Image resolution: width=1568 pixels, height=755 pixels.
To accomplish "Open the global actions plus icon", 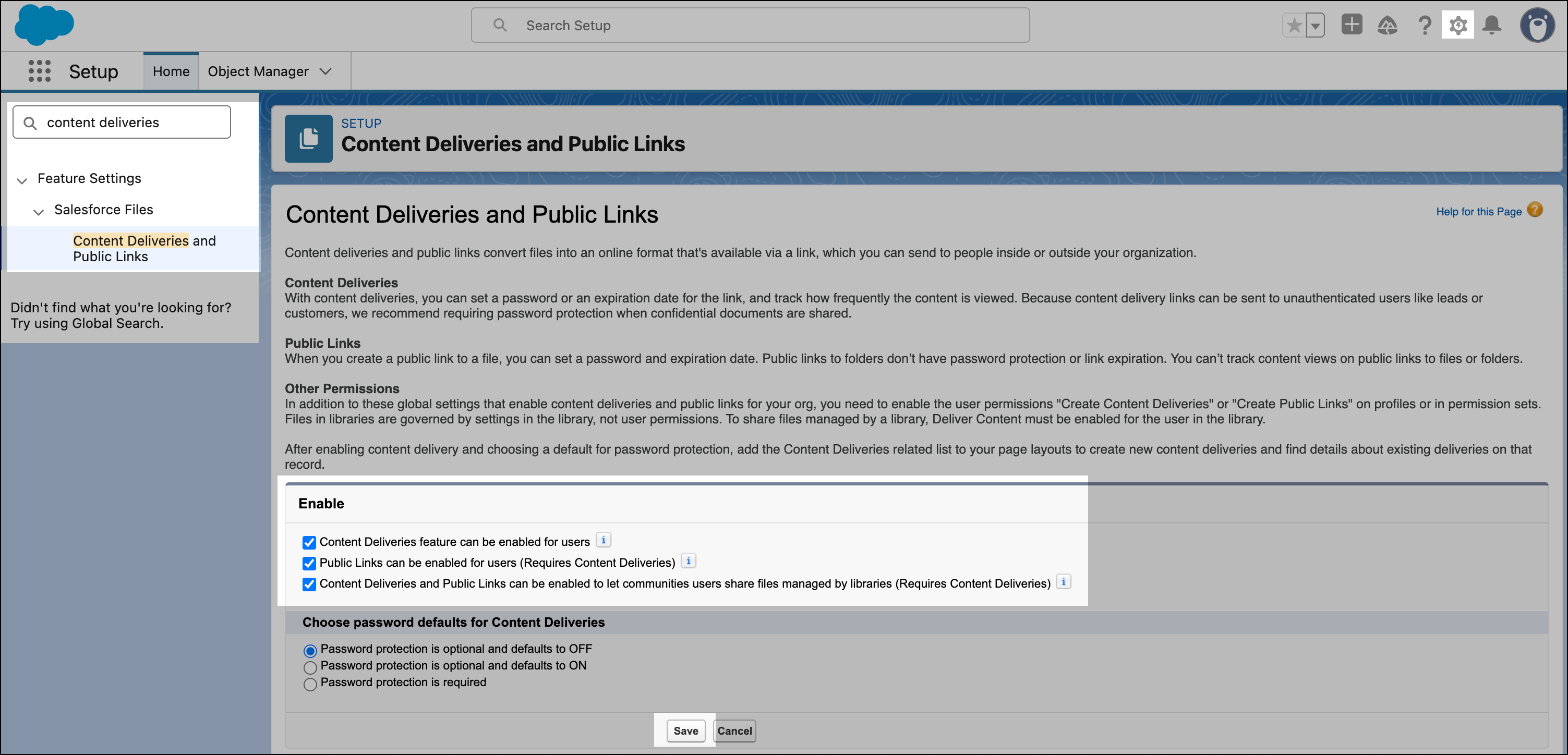I will coord(1352,25).
